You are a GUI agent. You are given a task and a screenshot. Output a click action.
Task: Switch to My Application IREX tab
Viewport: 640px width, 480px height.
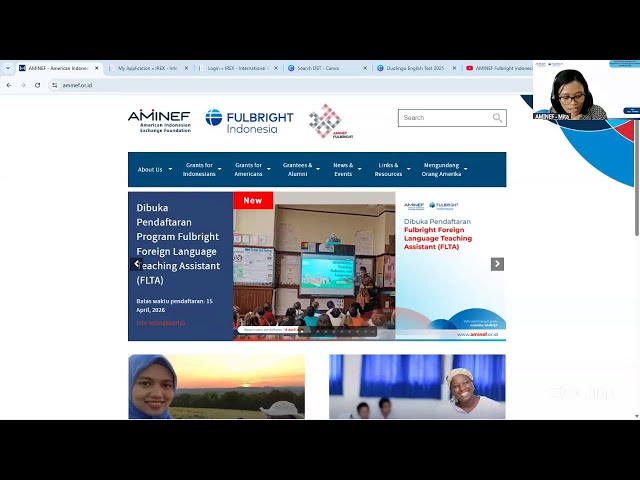pyautogui.click(x=148, y=68)
